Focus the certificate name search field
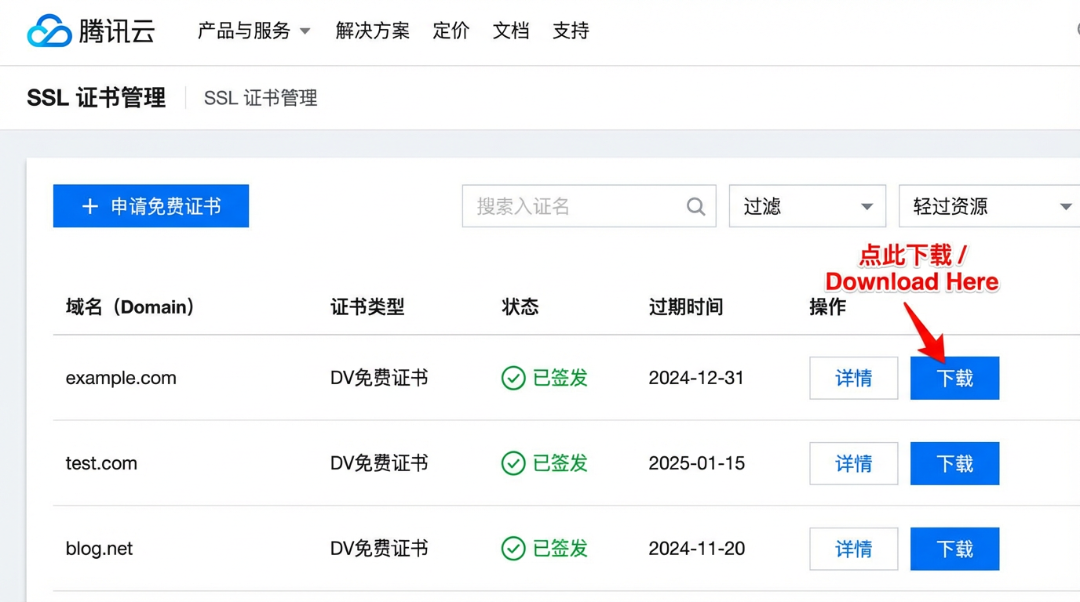 pyautogui.click(x=589, y=206)
